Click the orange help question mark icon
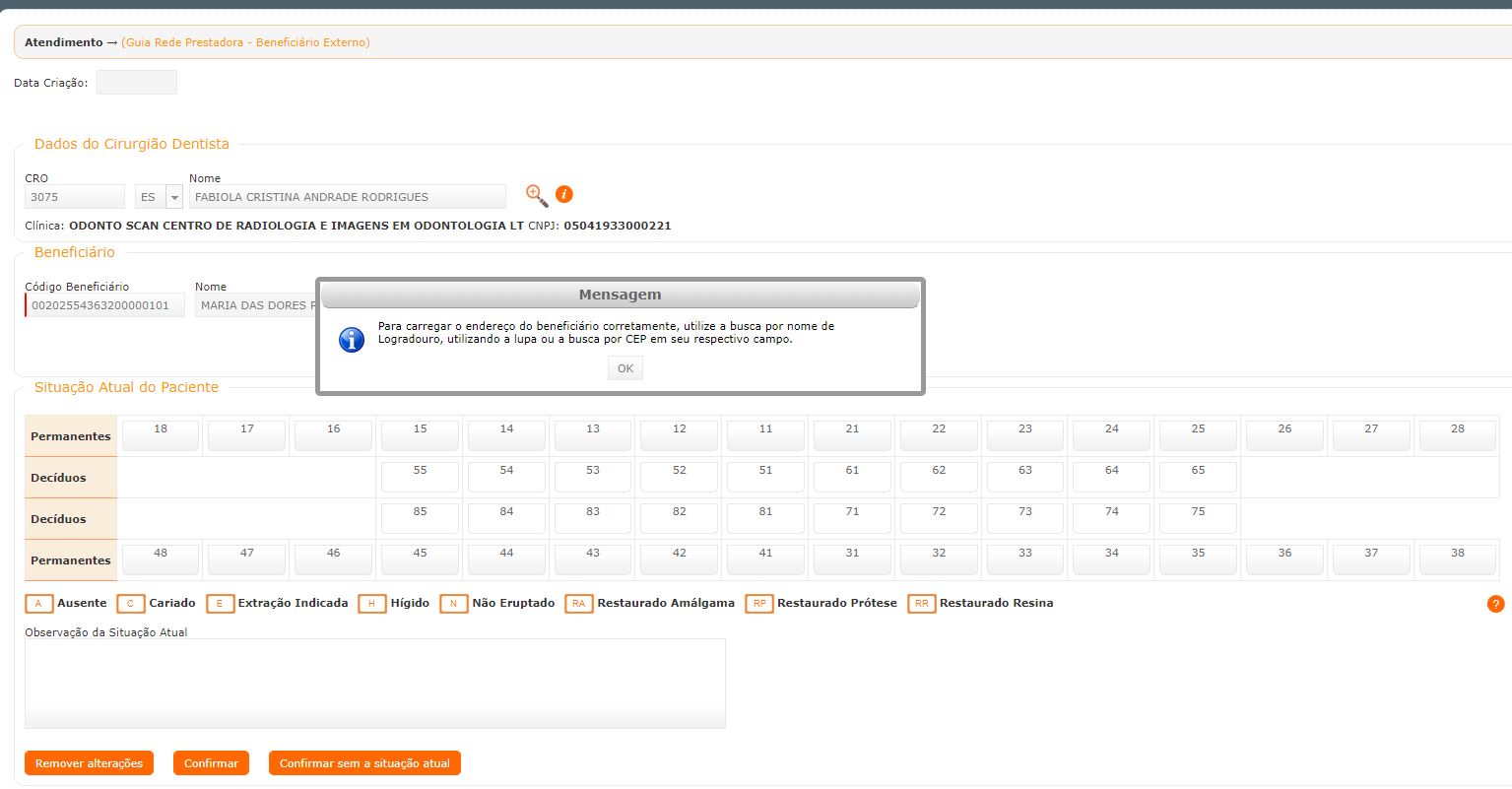This screenshot has width=1512, height=789. [1495, 604]
